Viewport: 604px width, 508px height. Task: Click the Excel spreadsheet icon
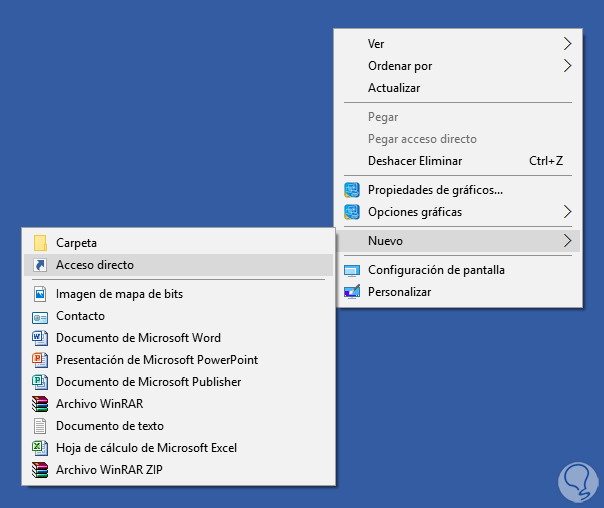40,448
